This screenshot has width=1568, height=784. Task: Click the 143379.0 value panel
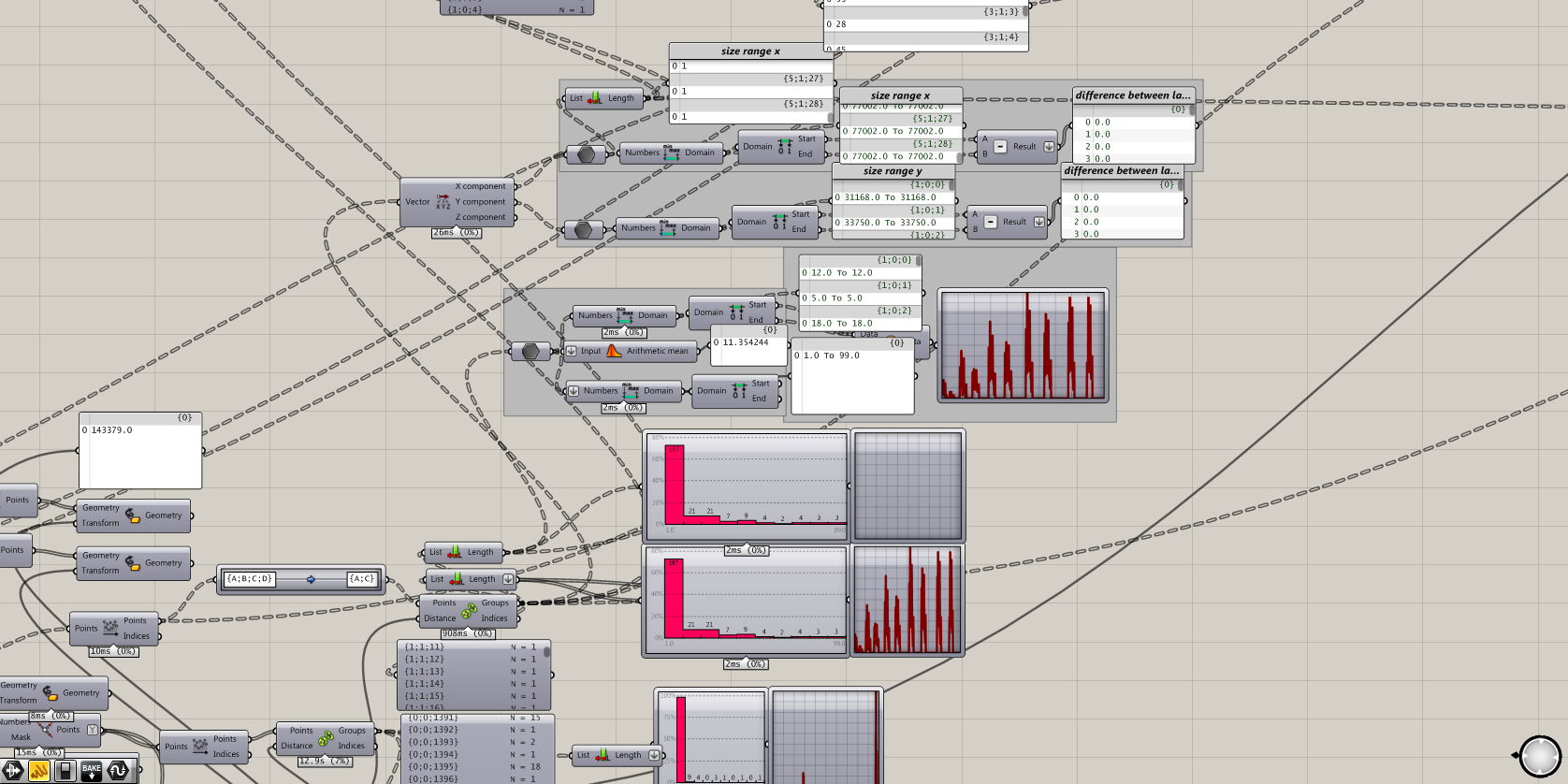(x=140, y=450)
